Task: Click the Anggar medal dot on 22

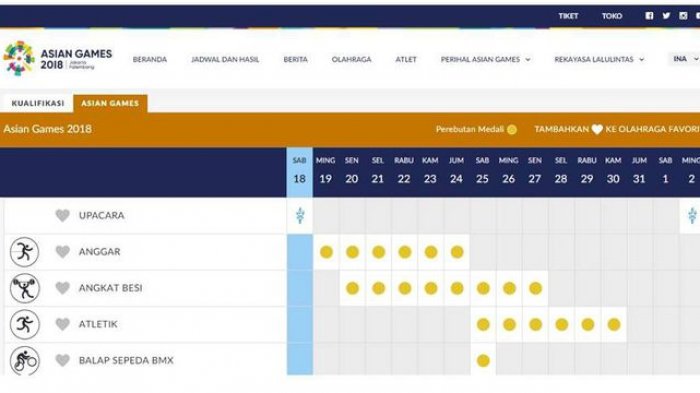Action: pyautogui.click(x=404, y=252)
